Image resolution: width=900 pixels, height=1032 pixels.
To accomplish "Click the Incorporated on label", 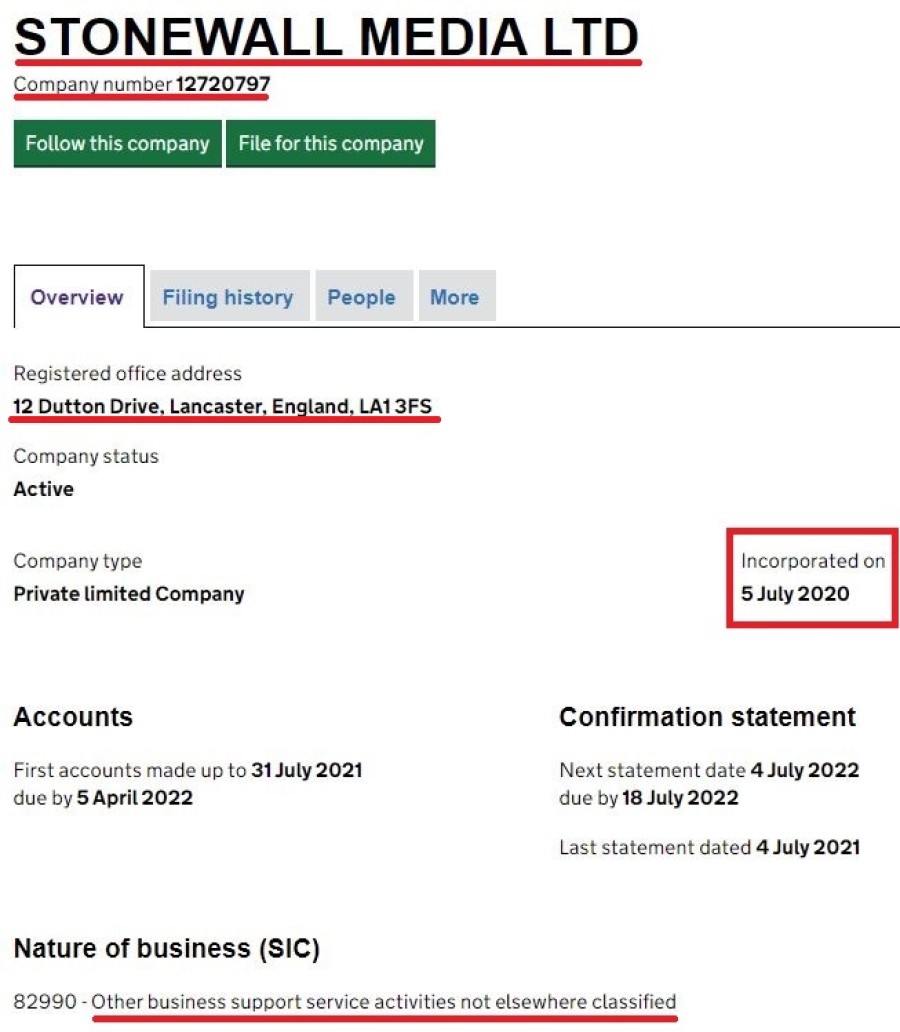I will (x=813, y=561).
